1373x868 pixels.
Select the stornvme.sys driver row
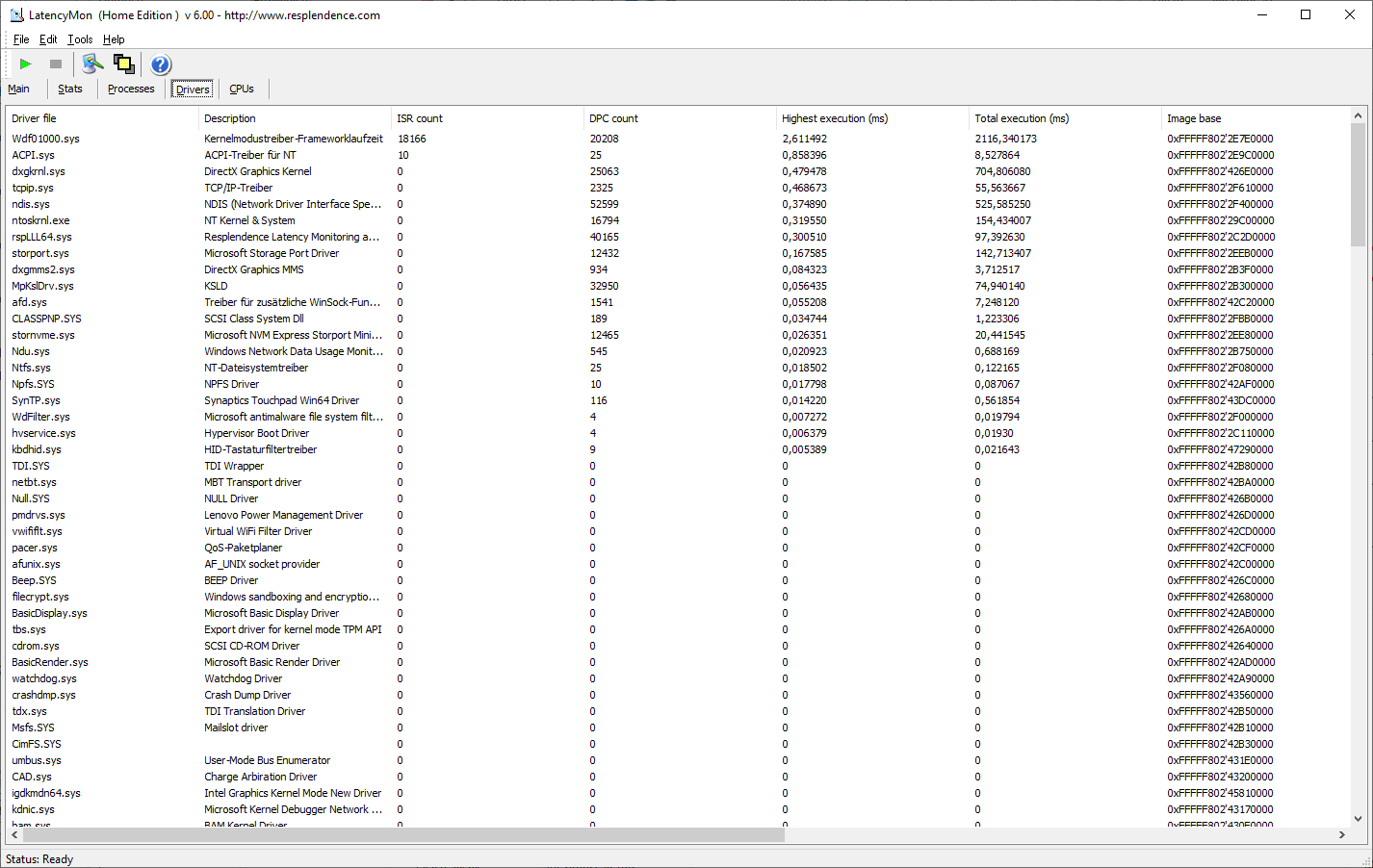(678, 335)
